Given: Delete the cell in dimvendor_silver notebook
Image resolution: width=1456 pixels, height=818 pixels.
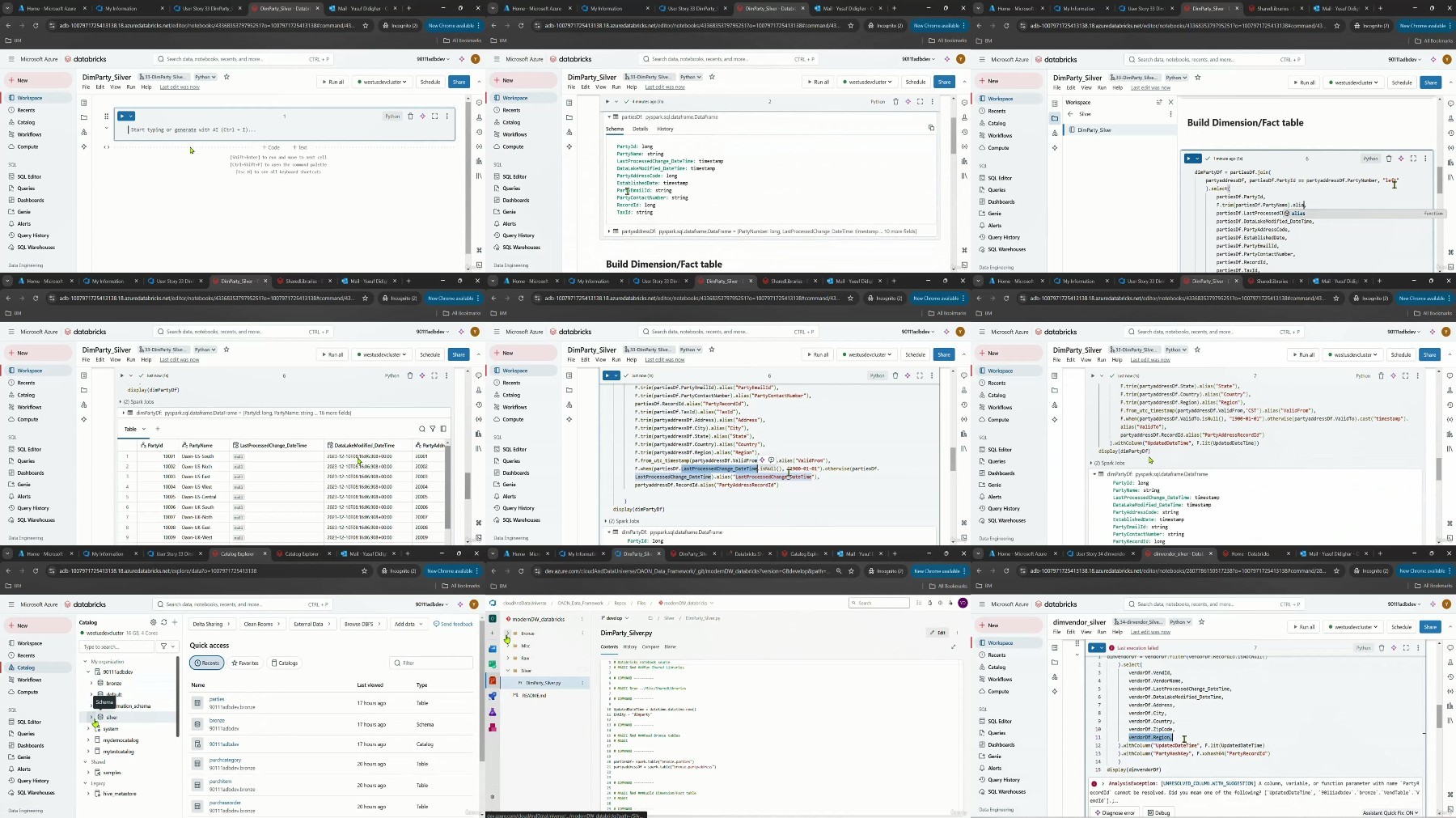Looking at the screenshot, I should click(x=1382, y=647).
